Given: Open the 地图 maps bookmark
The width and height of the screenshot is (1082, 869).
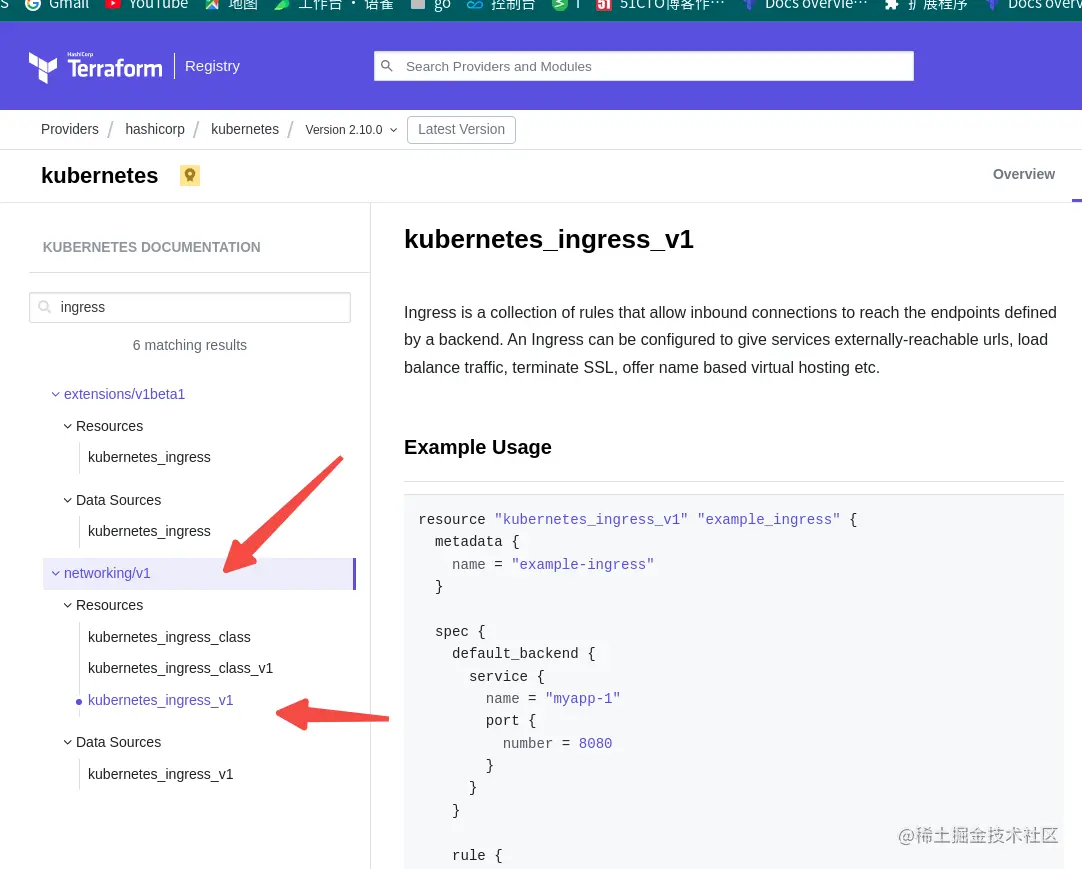Looking at the screenshot, I should pos(232,6).
